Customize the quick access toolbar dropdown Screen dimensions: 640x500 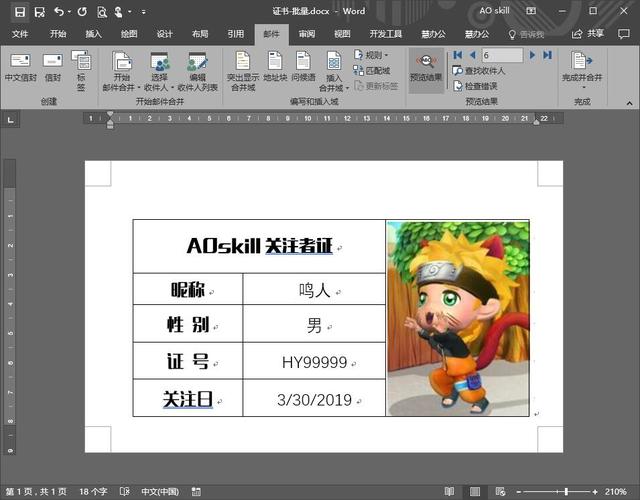[143, 12]
